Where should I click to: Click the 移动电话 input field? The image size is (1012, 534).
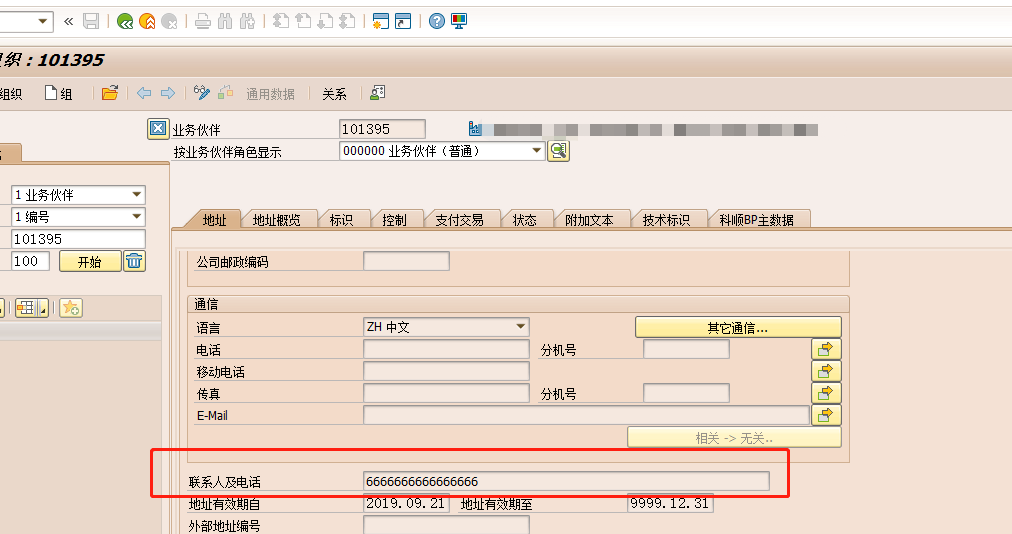[x=447, y=371]
